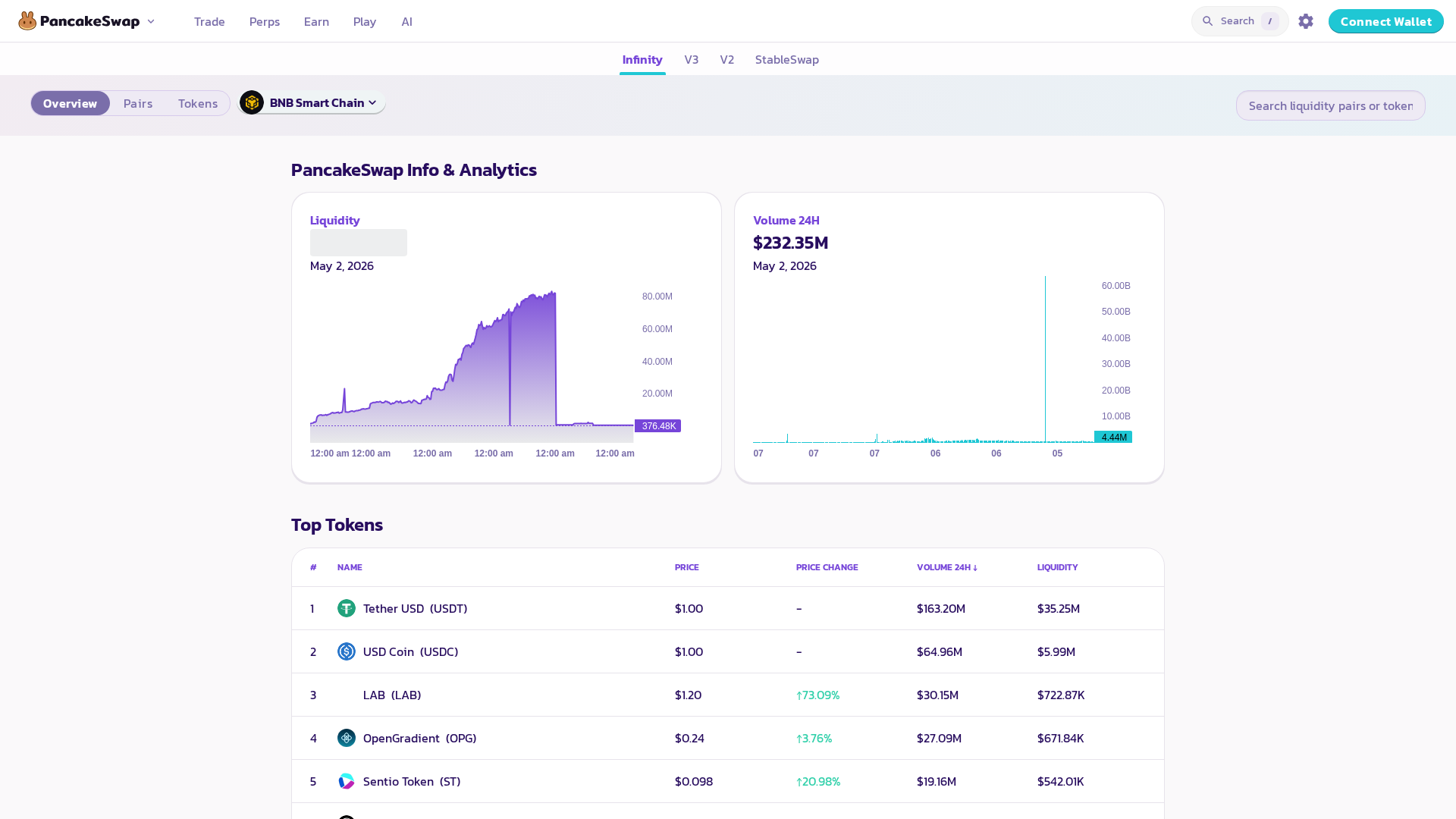1456x819 pixels.
Task: Click the OpenGradient token icon
Action: (x=347, y=738)
